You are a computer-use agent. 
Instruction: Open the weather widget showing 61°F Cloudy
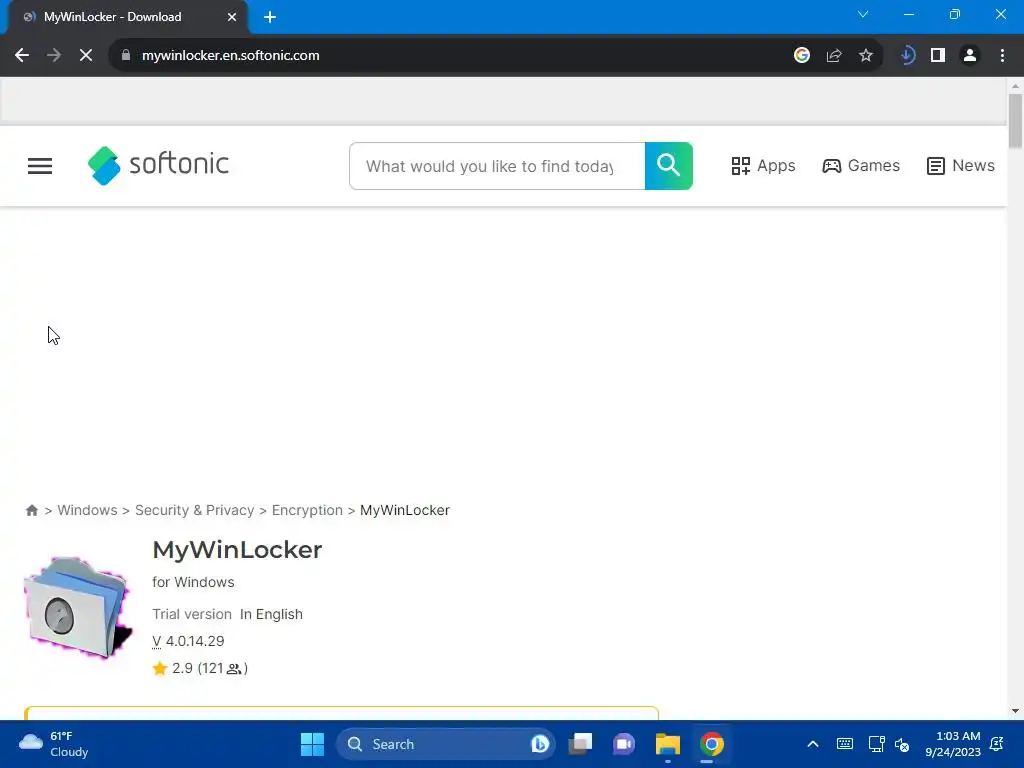coord(54,744)
